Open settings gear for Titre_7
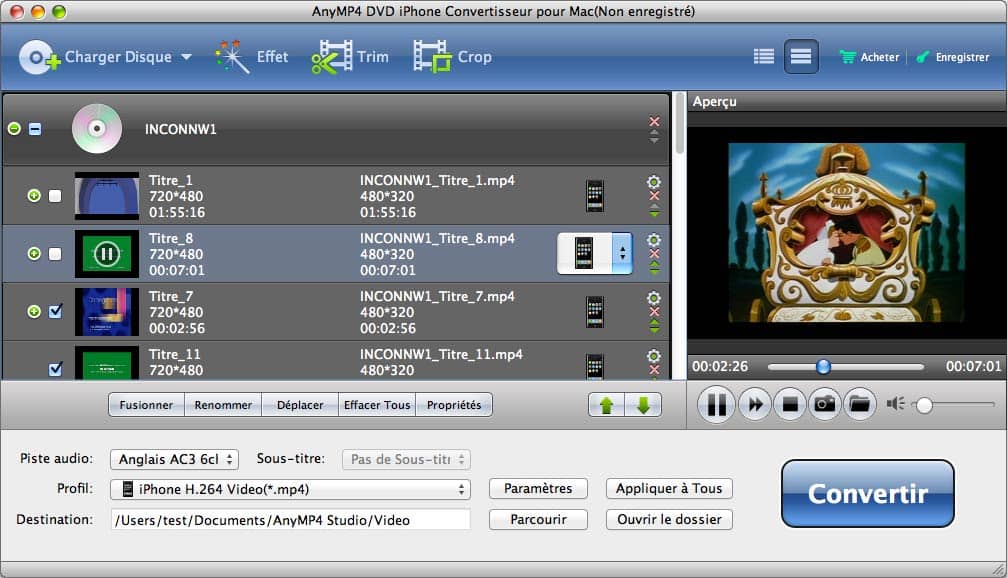1007x578 pixels. pyautogui.click(x=654, y=298)
